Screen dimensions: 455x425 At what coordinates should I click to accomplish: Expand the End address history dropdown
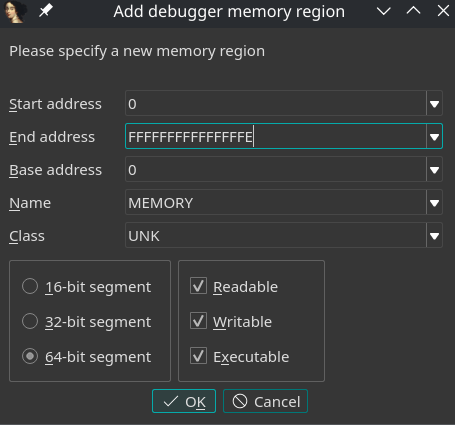434,137
